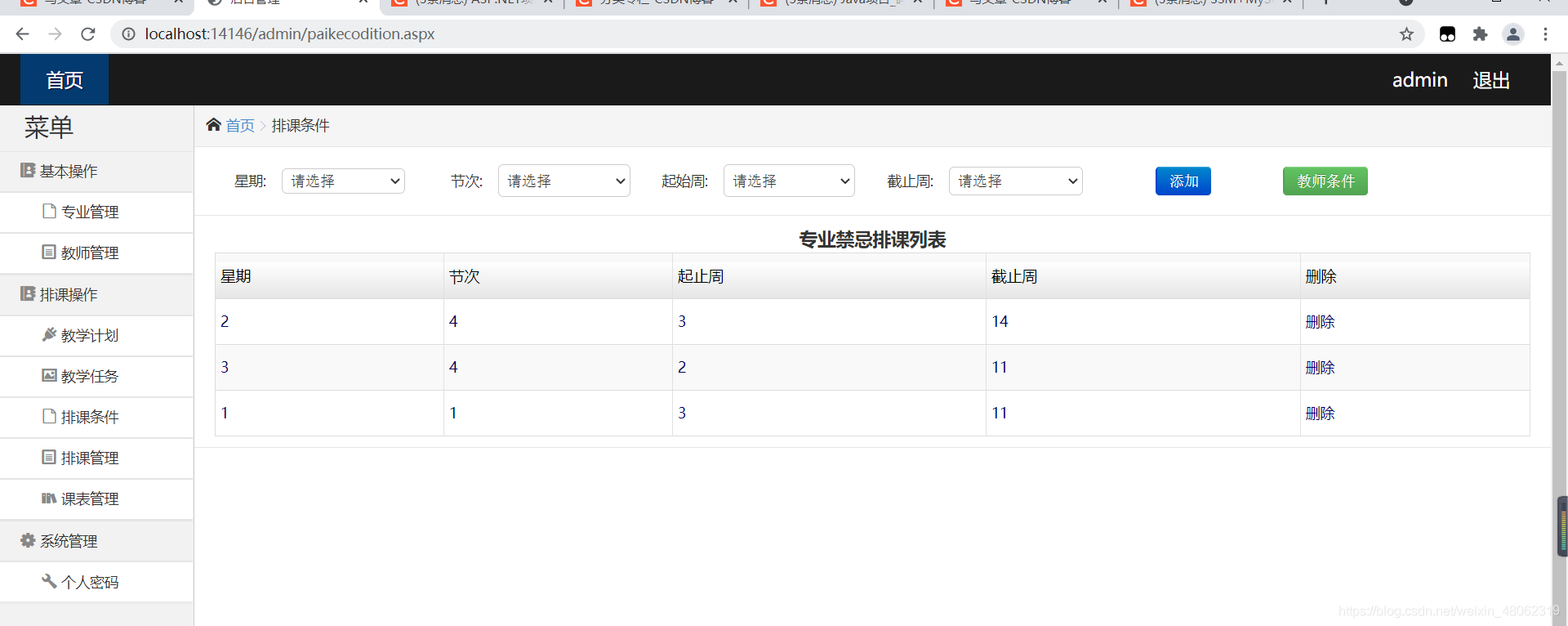Open the 截止周 dropdown
This screenshot has height=626, width=1568.
point(1016,181)
